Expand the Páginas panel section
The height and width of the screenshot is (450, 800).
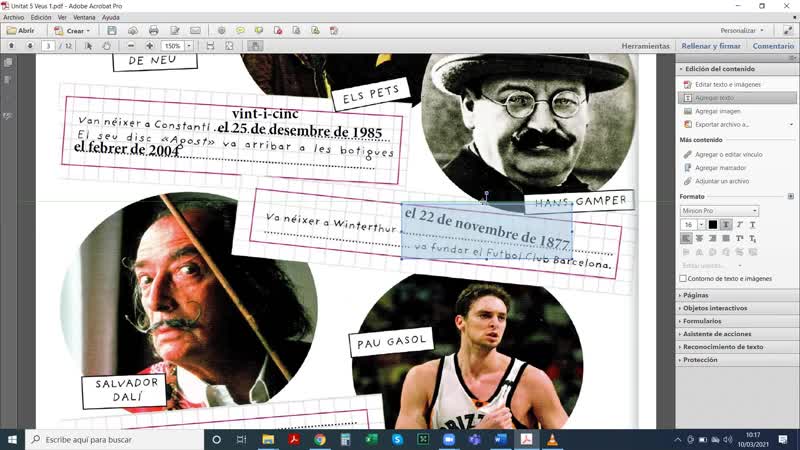pyautogui.click(x=698, y=295)
